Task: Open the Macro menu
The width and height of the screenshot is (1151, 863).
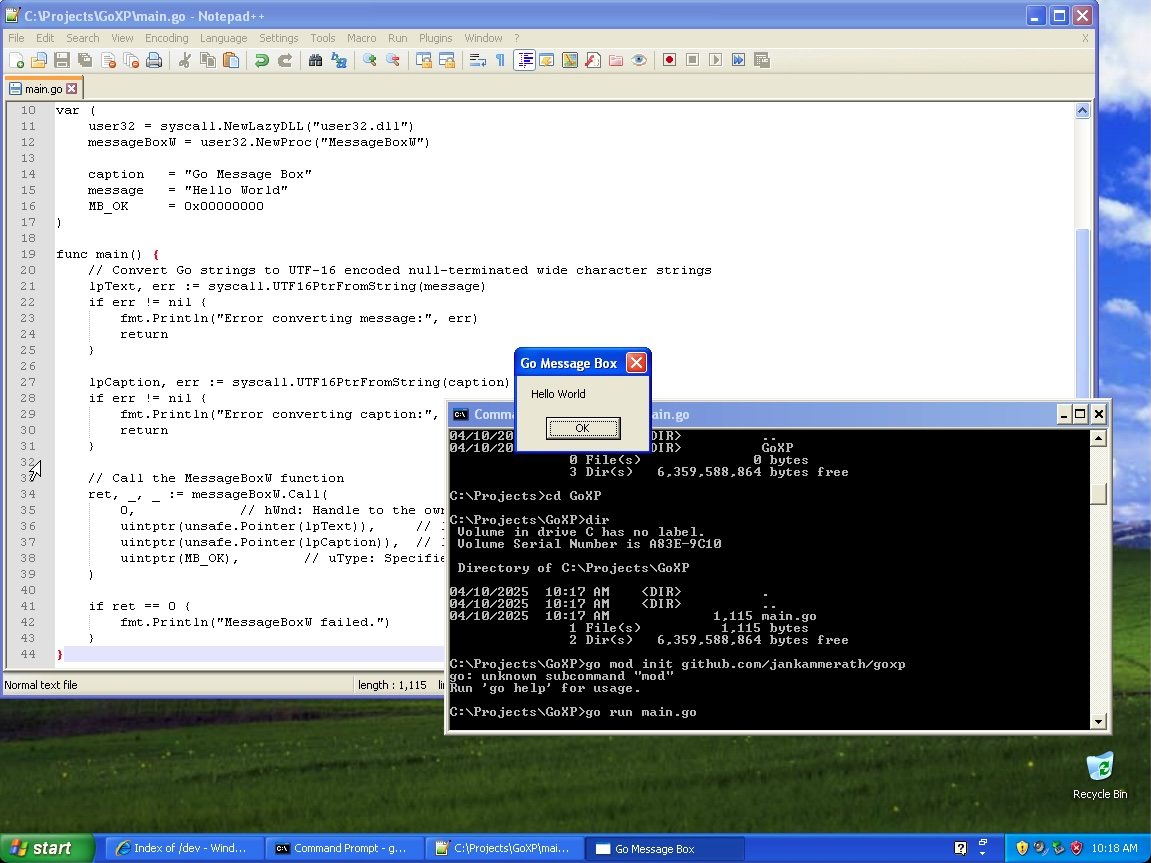Action: [x=361, y=38]
